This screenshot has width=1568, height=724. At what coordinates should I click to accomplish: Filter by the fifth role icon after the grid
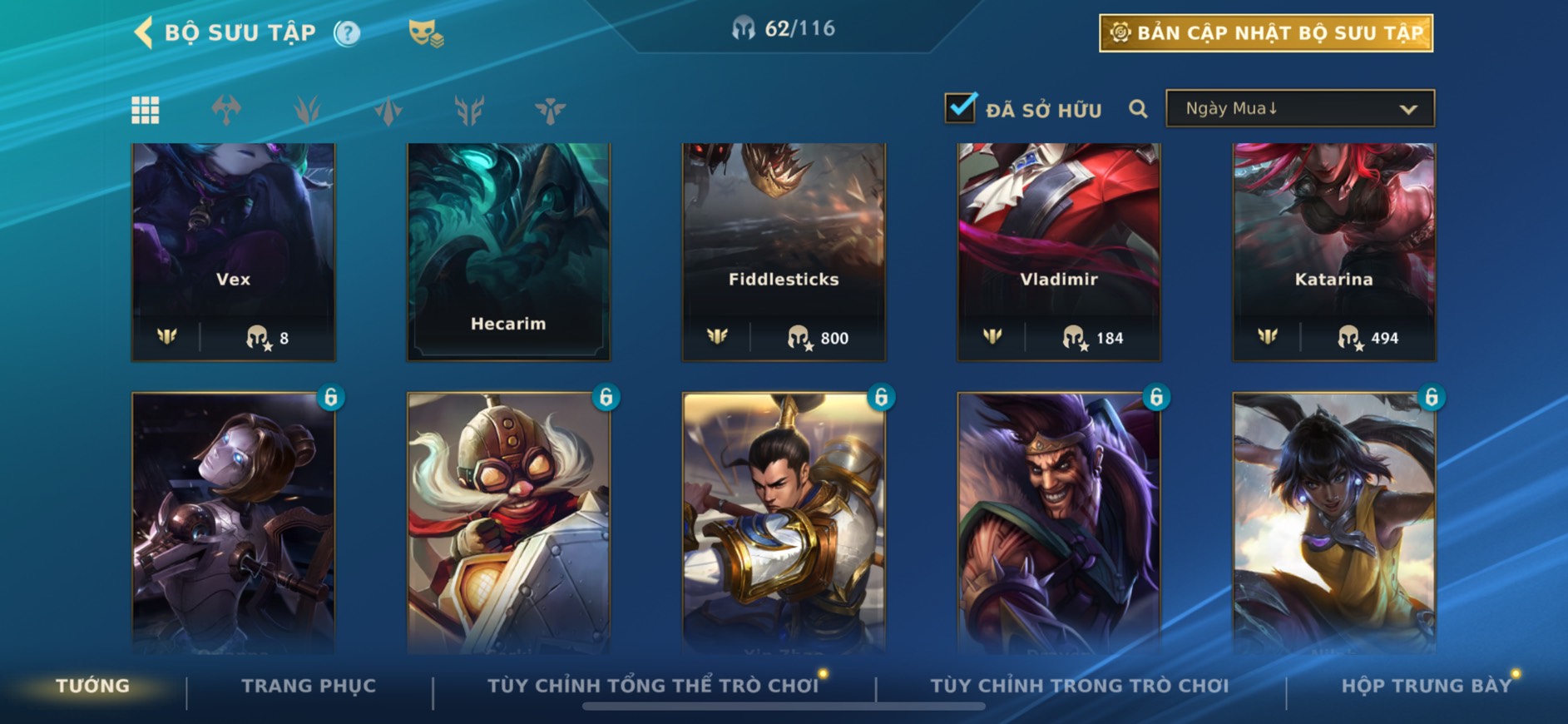[550, 110]
